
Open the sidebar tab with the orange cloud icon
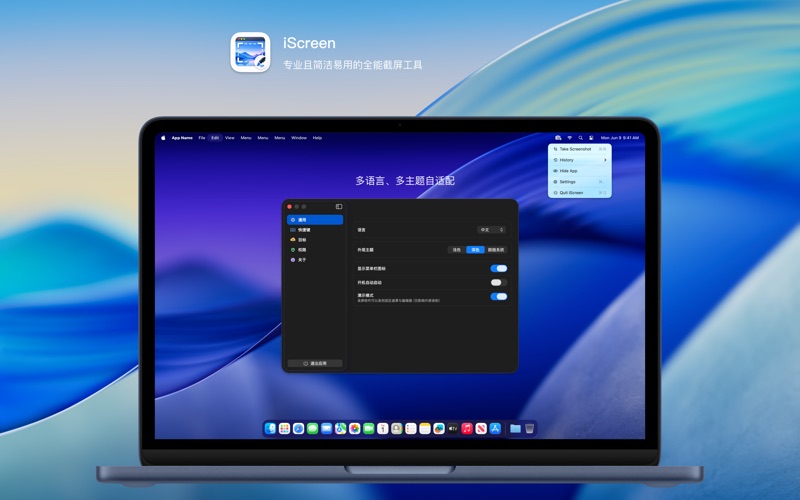315,240
